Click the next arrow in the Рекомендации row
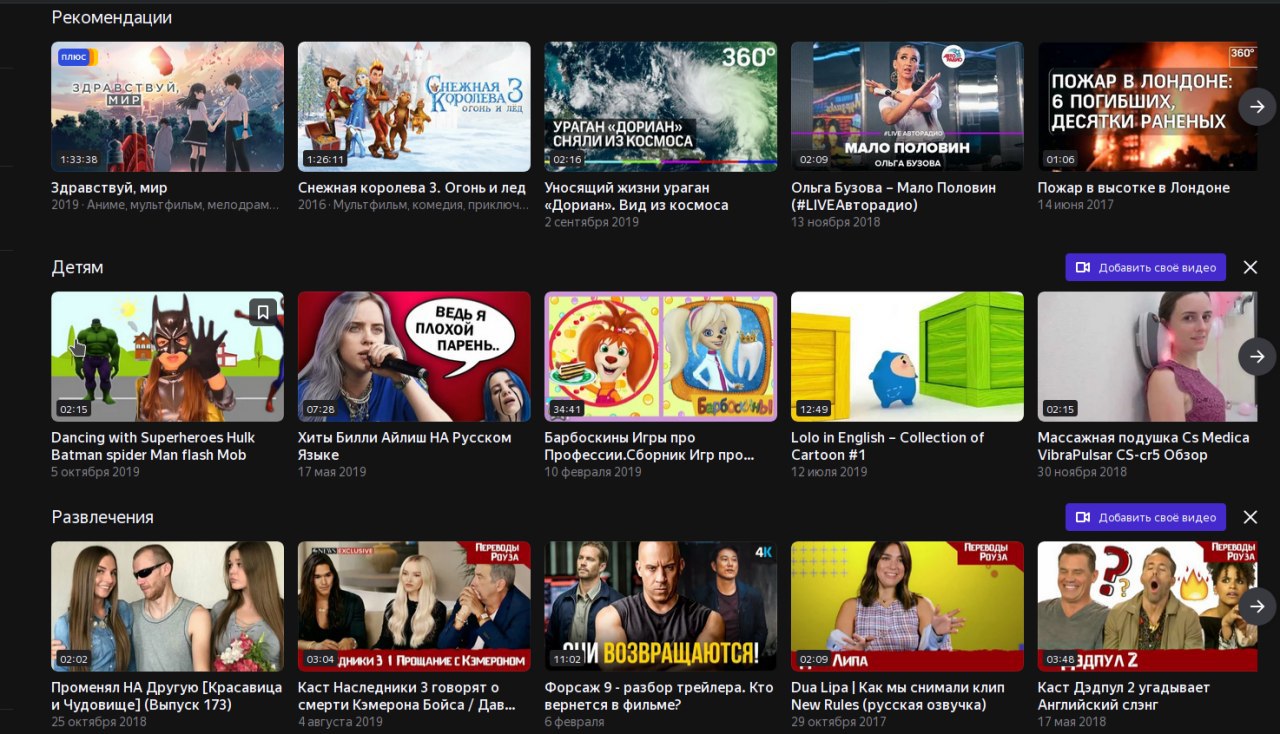Screen dimensions: 1280x734 point(1257,106)
